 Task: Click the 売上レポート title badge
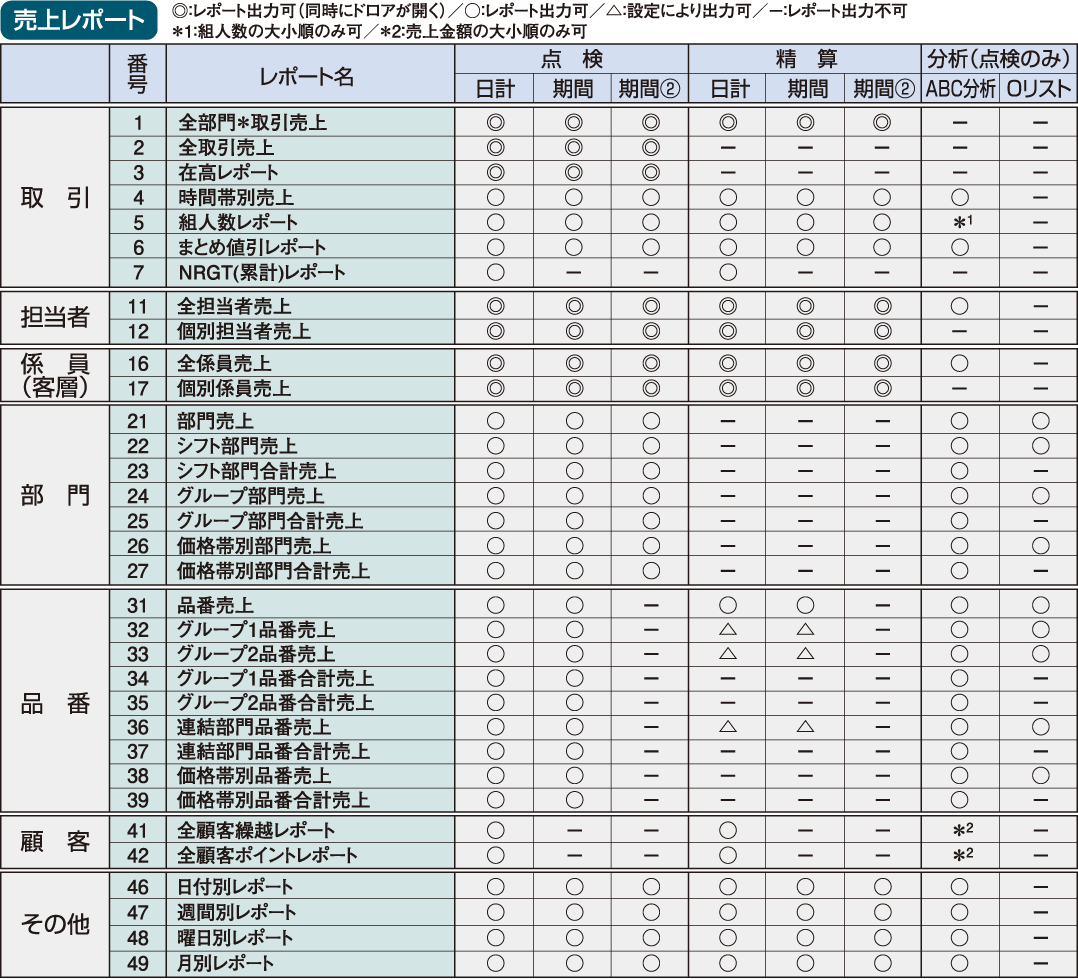tap(78, 21)
